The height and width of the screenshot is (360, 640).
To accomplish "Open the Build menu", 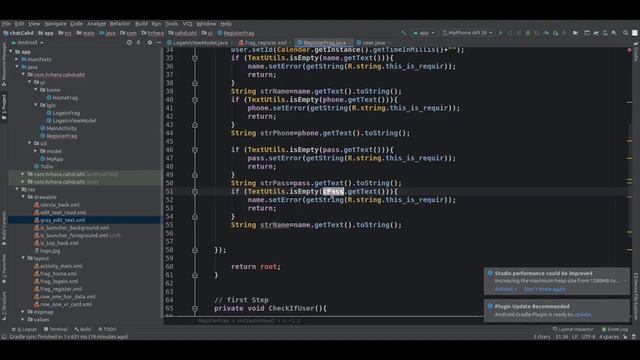I will click(x=141, y=24).
